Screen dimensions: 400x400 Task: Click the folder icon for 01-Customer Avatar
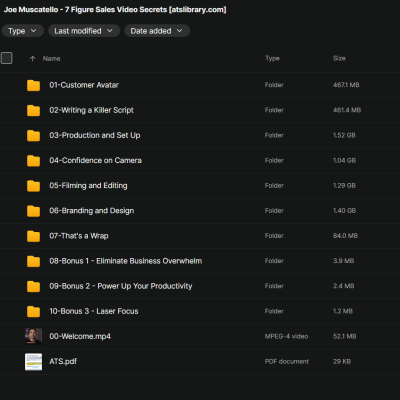point(33,85)
